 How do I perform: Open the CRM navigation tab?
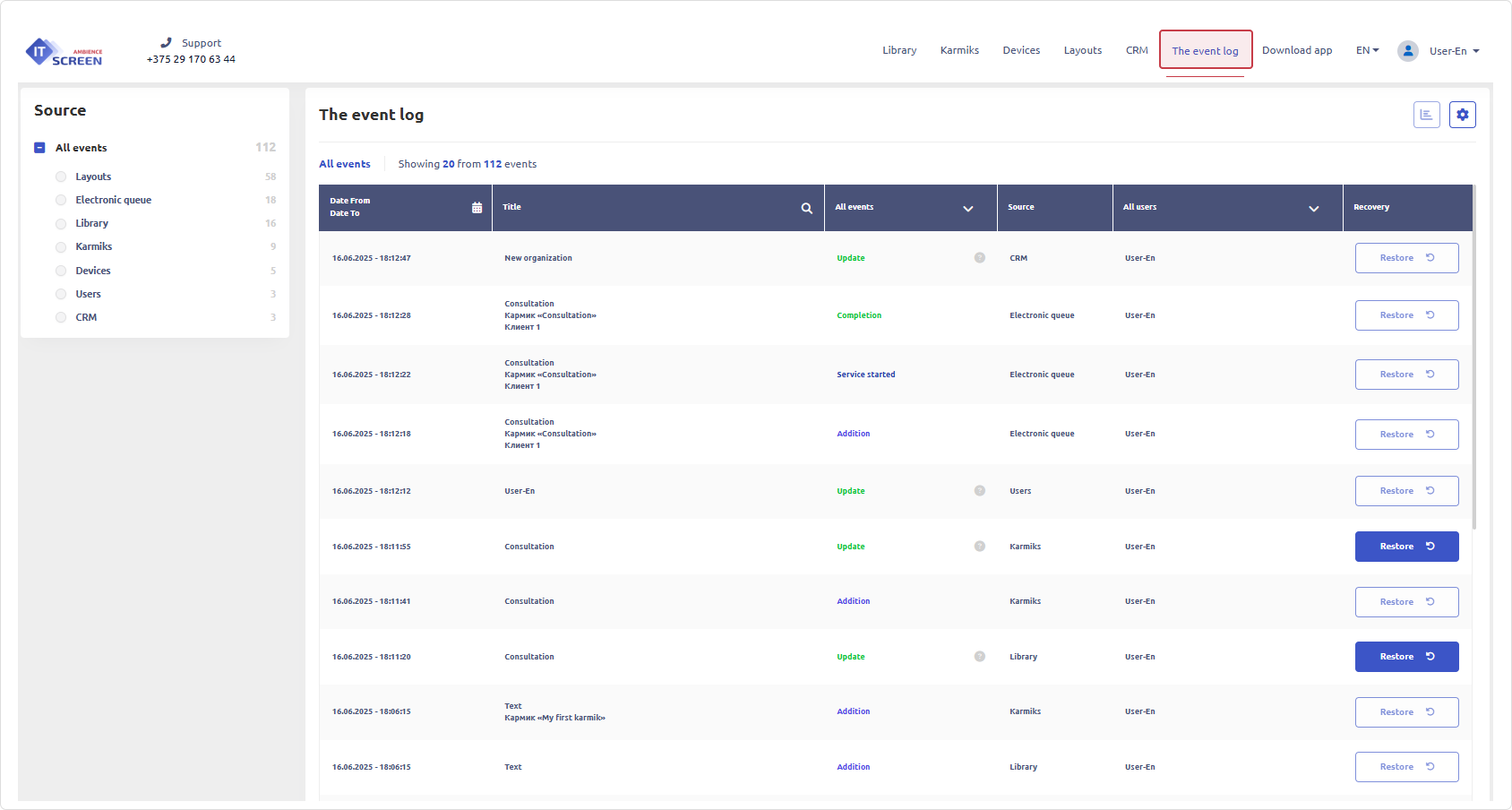pyautogui.click(x=1137, y=50)
